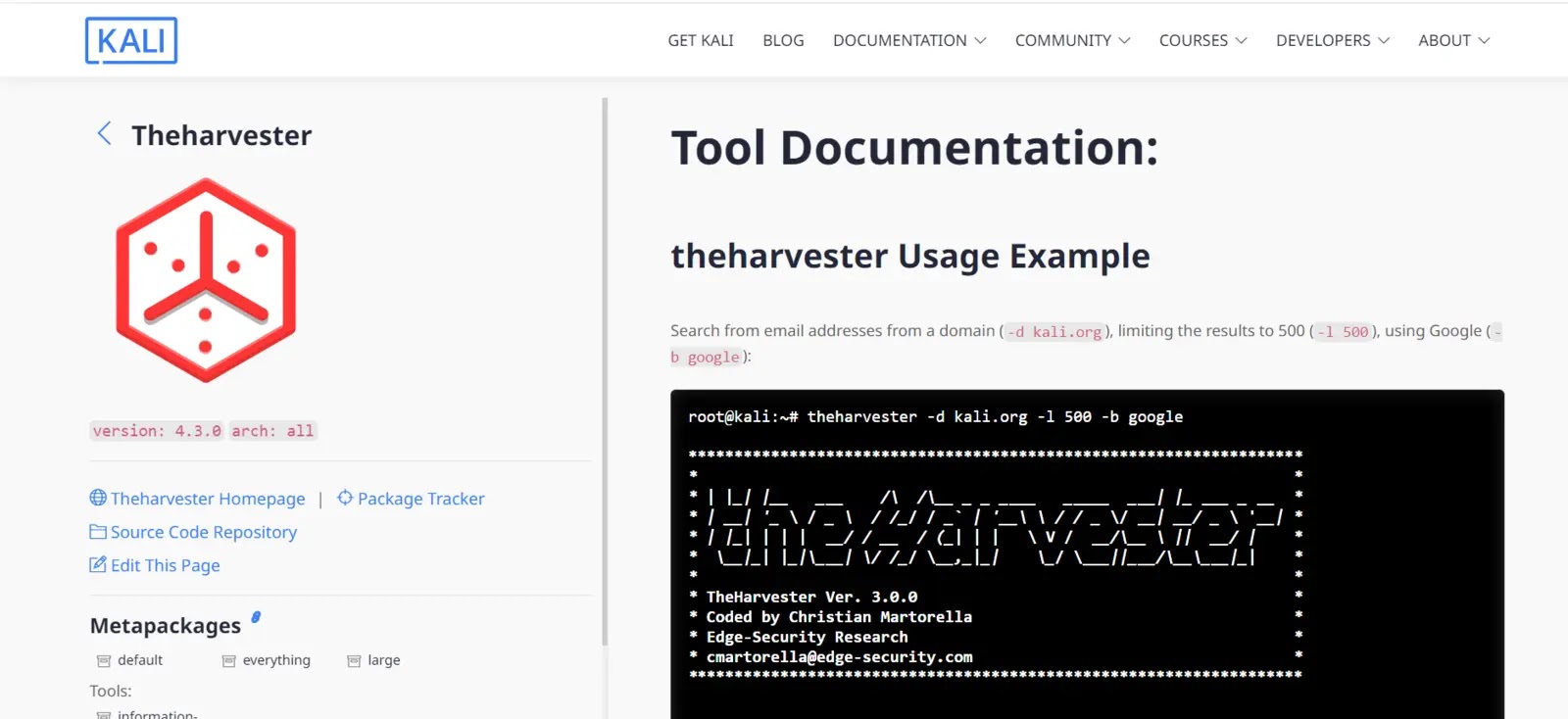Click the -l 500 inline code
Viewport: 1568px width, 719px height.
tap(1343, 332)
